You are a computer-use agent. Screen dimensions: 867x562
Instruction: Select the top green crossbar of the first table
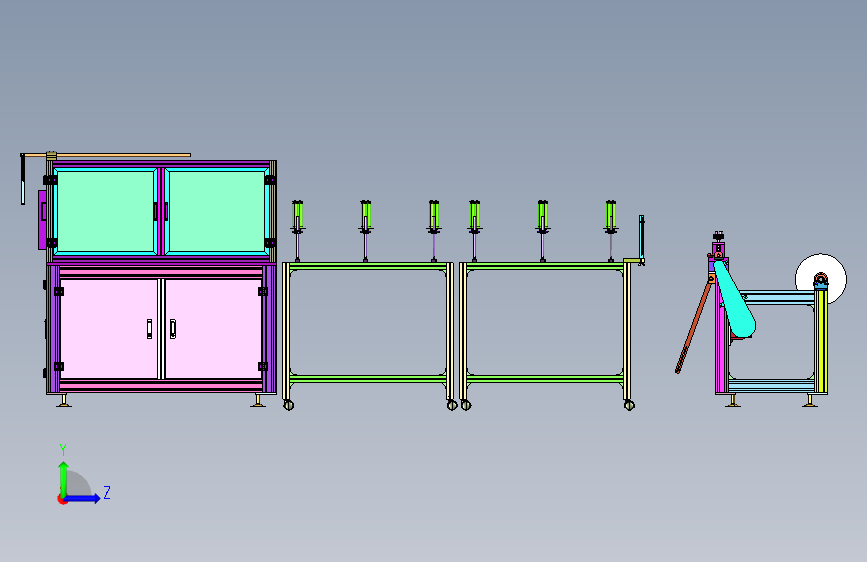tap(368, 266)
